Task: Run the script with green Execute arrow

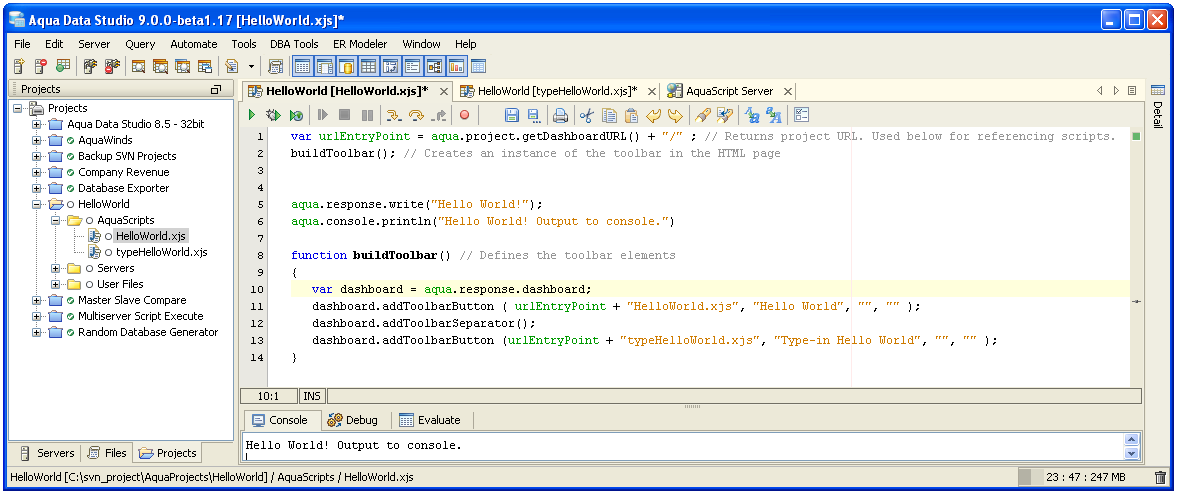Action: tap(252, 115)
